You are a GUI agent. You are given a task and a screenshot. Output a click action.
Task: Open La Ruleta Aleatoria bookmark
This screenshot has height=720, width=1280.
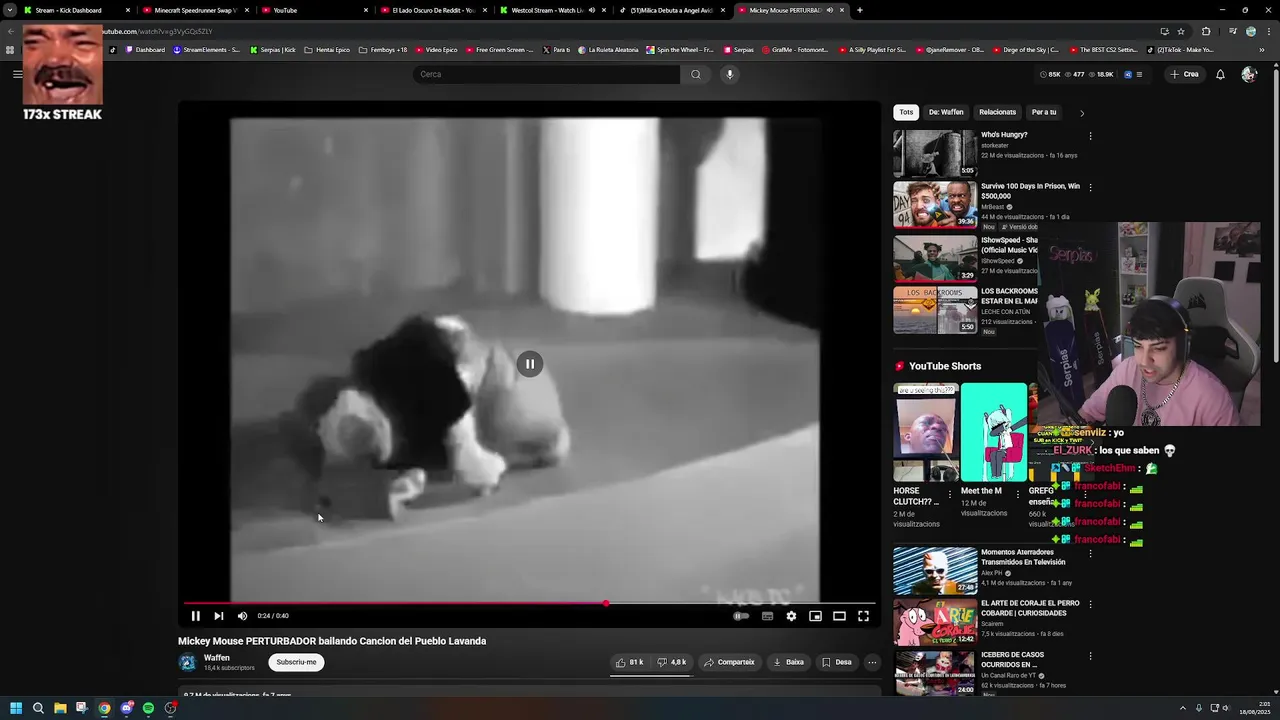pos(607,49)
